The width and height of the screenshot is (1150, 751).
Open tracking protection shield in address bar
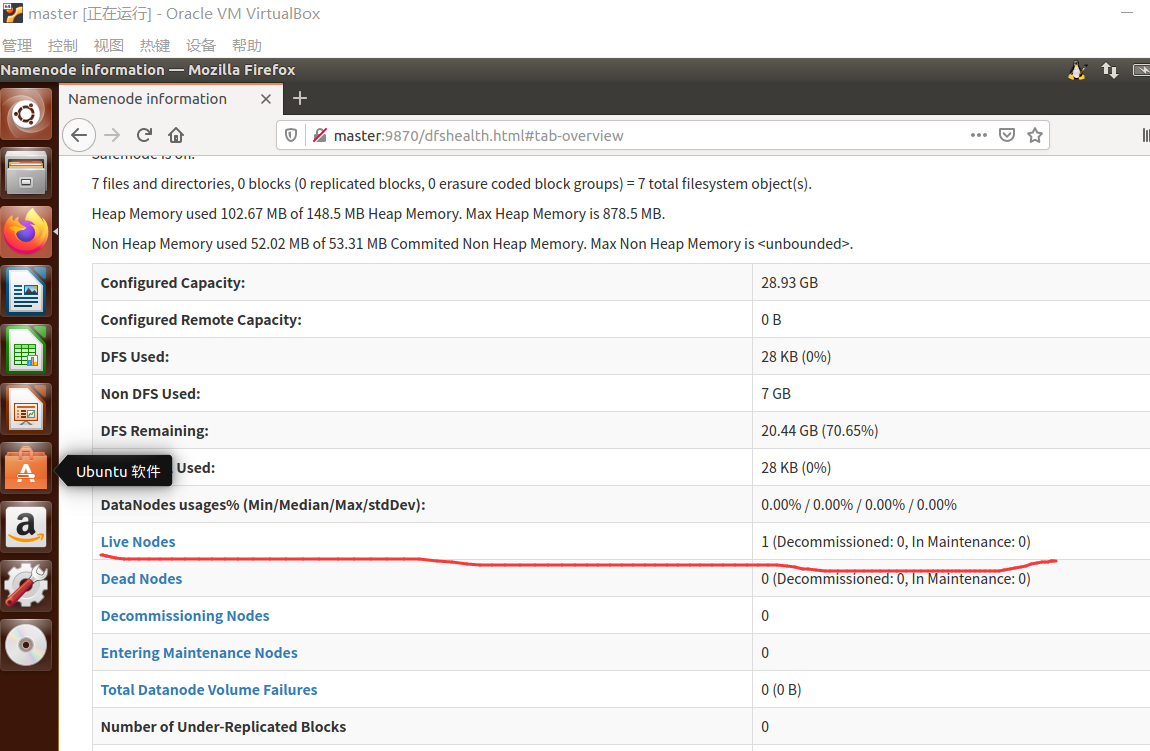pyautogui.click(x=291, y=135)
